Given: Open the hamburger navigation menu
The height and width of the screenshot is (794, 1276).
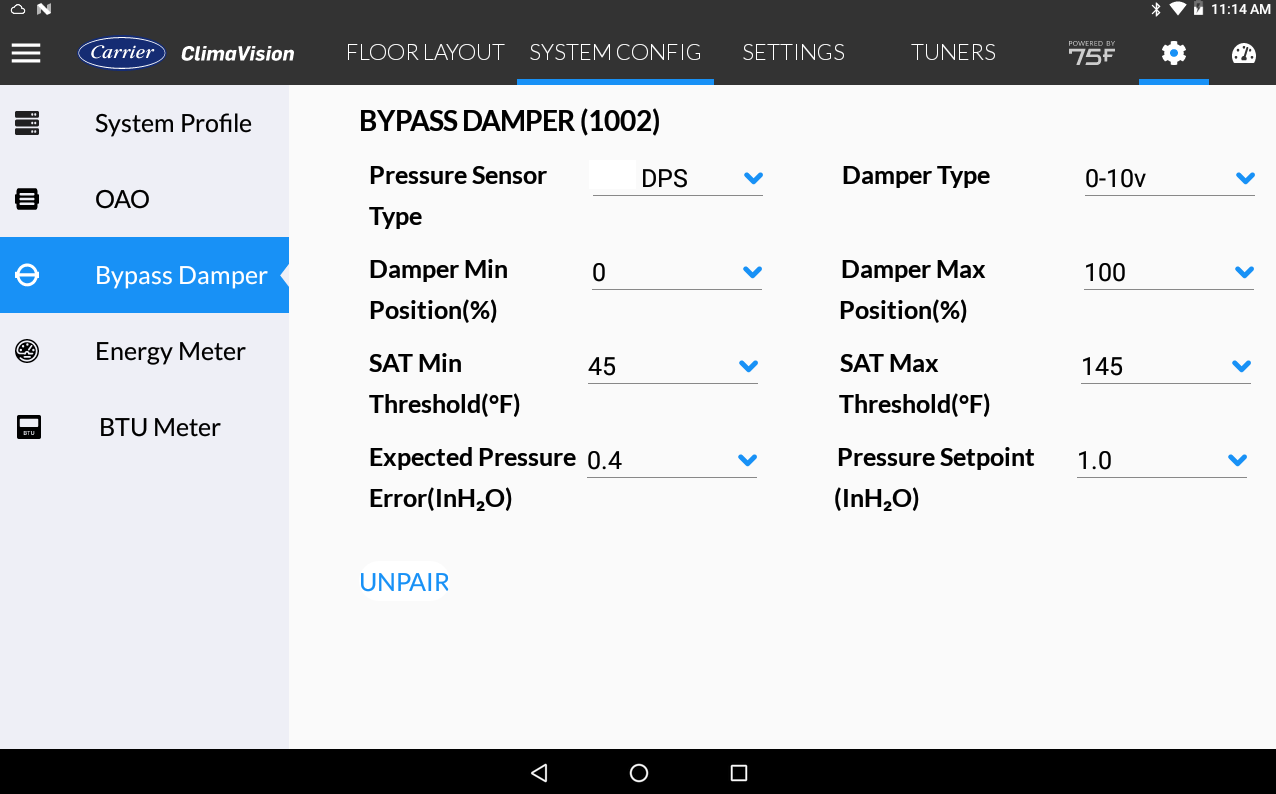Looking at the screenshot, I should 26,53.
